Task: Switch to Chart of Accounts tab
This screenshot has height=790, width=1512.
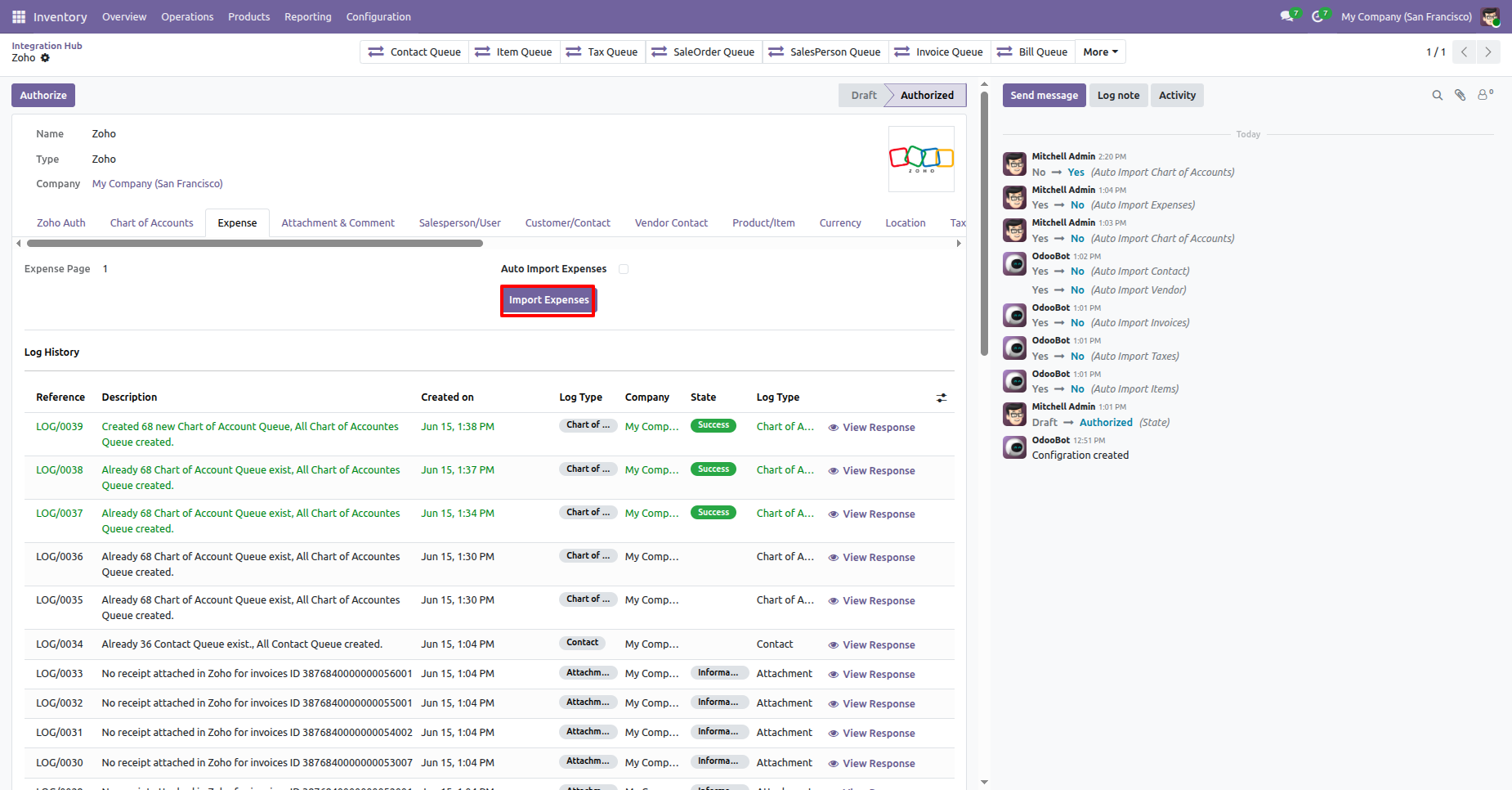Action: (x=152, y=223)
